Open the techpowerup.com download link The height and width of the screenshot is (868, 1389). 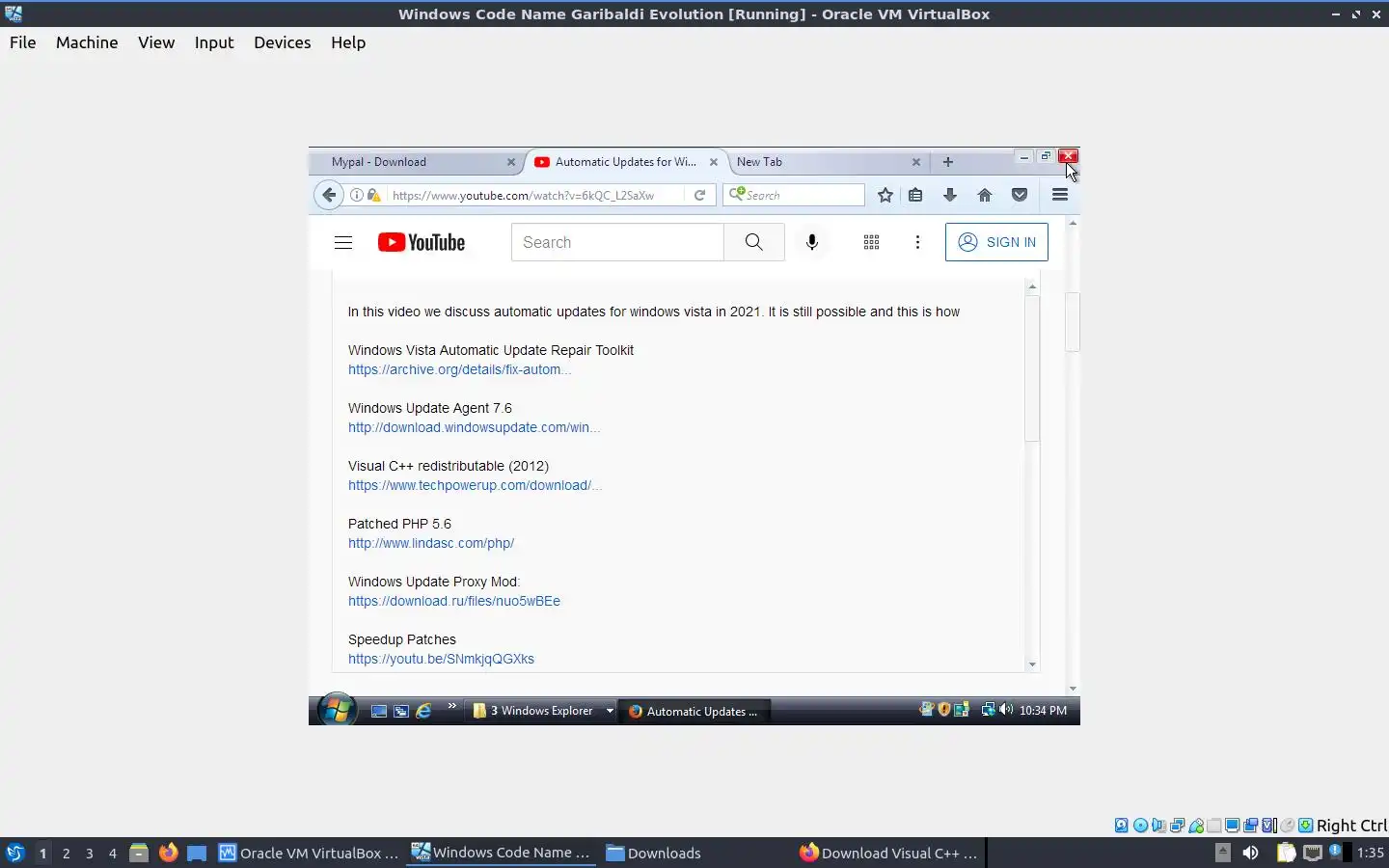point(475,485)
